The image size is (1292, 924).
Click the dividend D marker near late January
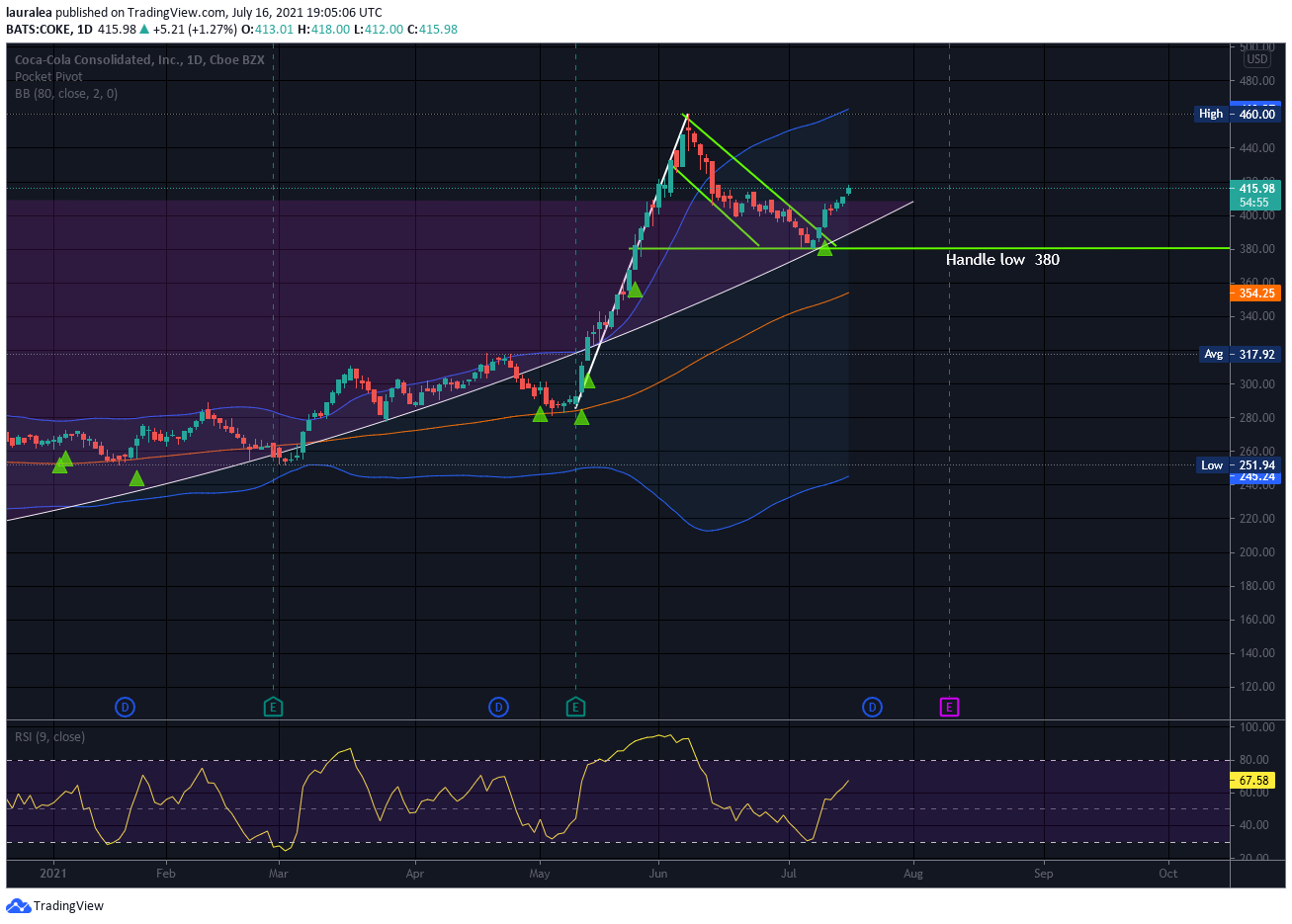tap(125, 707)
